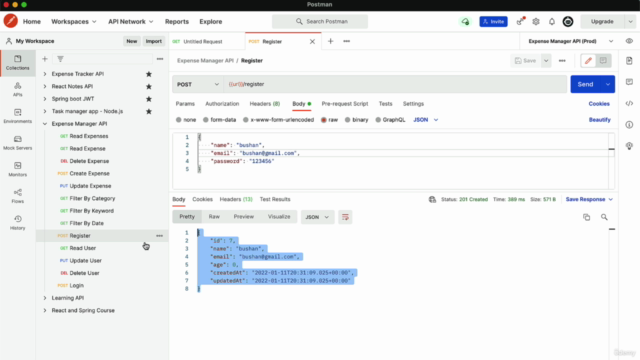This screenshot has height=360, width=640.
Task: Click the Import button
Action: (154, 41)
